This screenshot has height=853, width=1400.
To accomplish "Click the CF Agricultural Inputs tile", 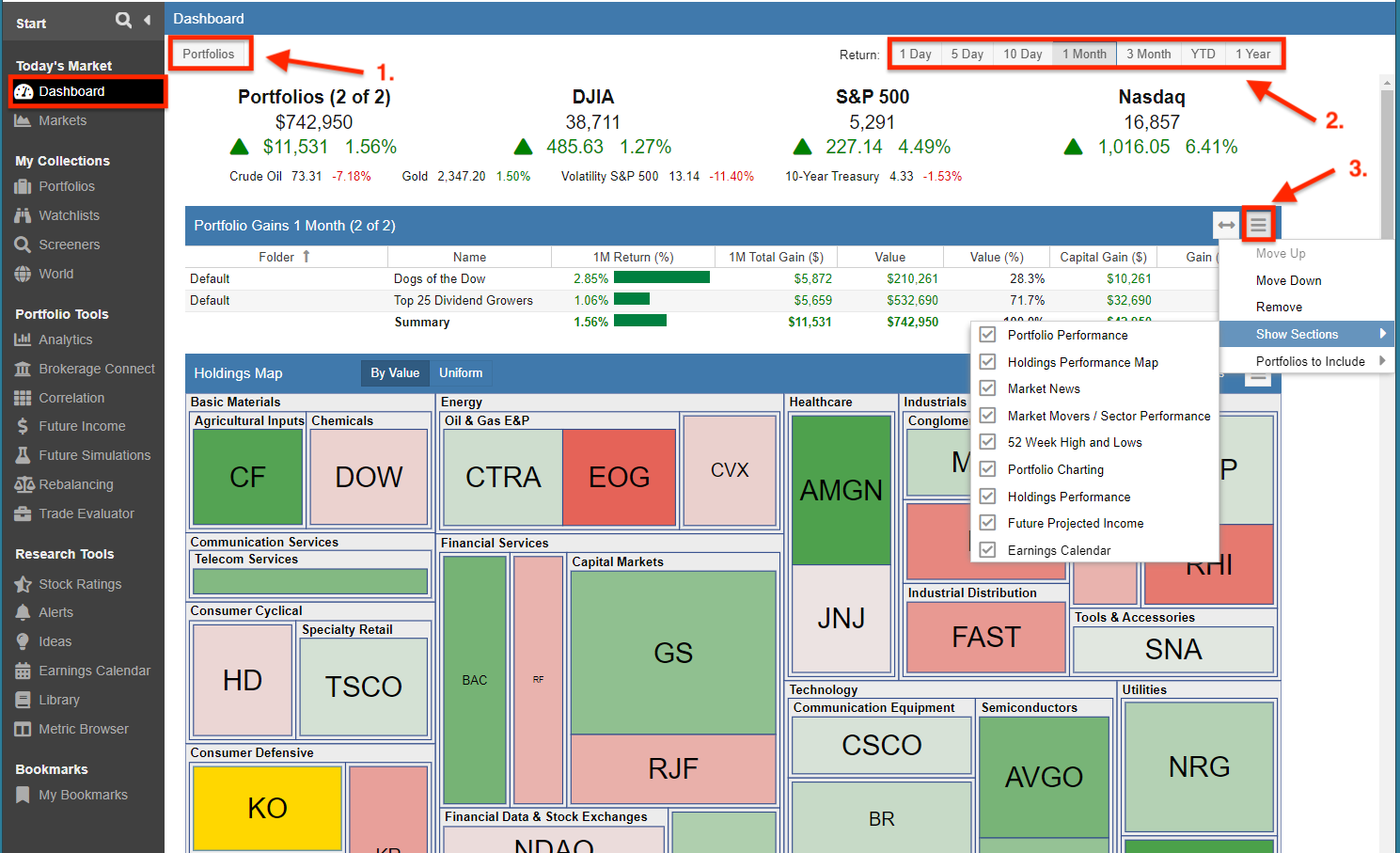I will [247, 477].
